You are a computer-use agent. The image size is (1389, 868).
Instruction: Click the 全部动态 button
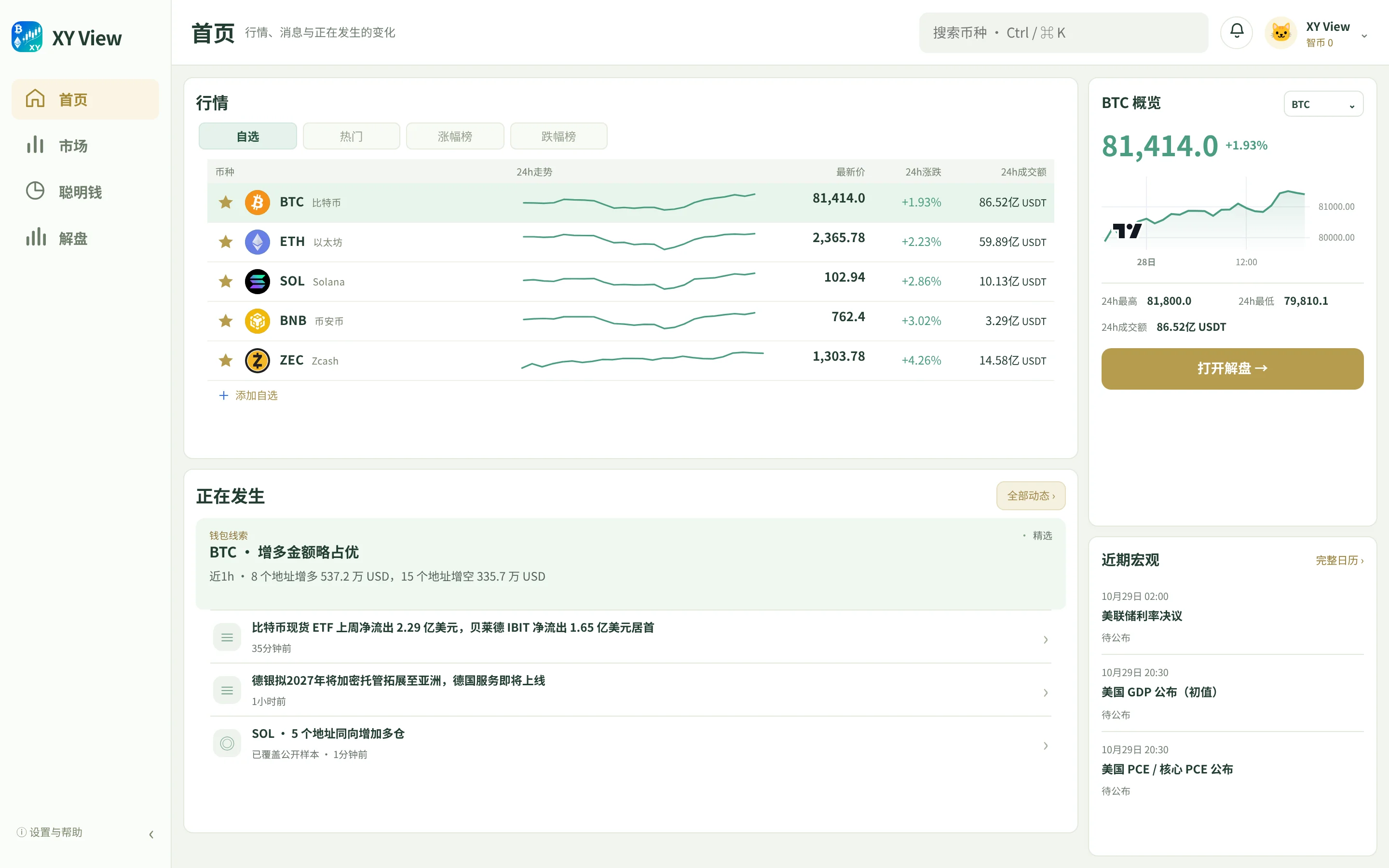[x=1031, y=495]
